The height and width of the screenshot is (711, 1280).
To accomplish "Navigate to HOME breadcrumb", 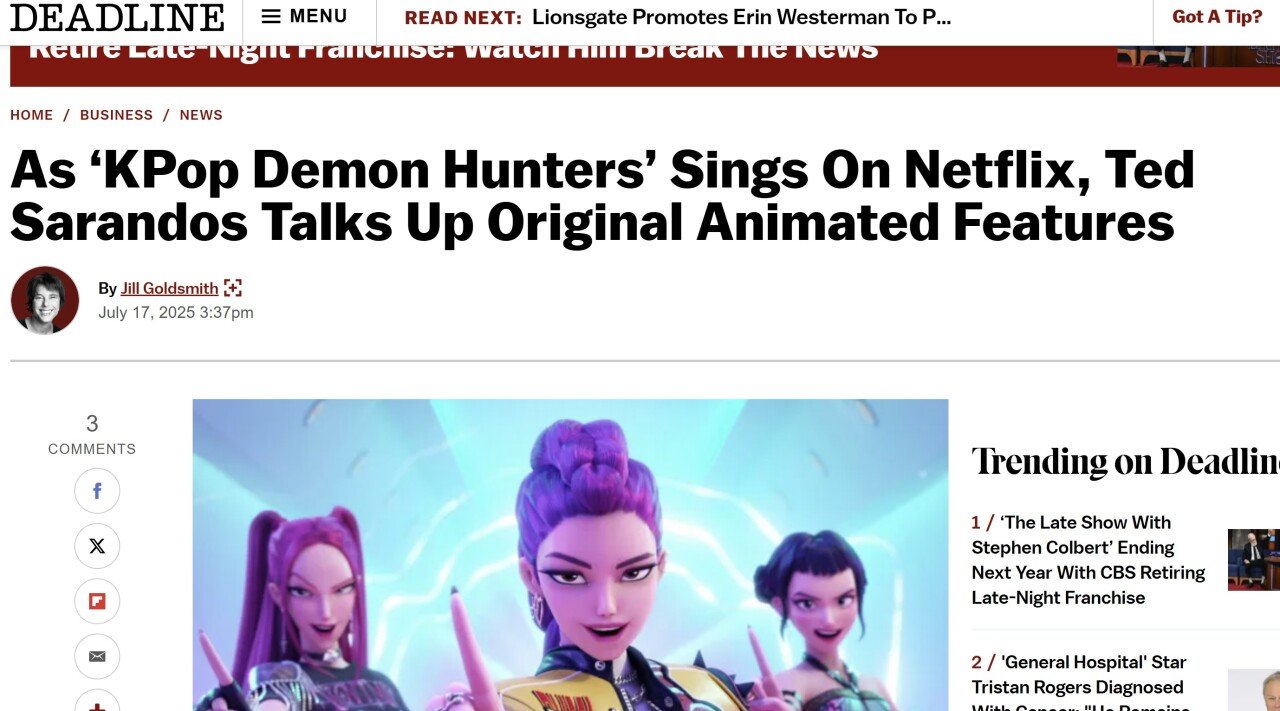I will click(x=32, y=115).
